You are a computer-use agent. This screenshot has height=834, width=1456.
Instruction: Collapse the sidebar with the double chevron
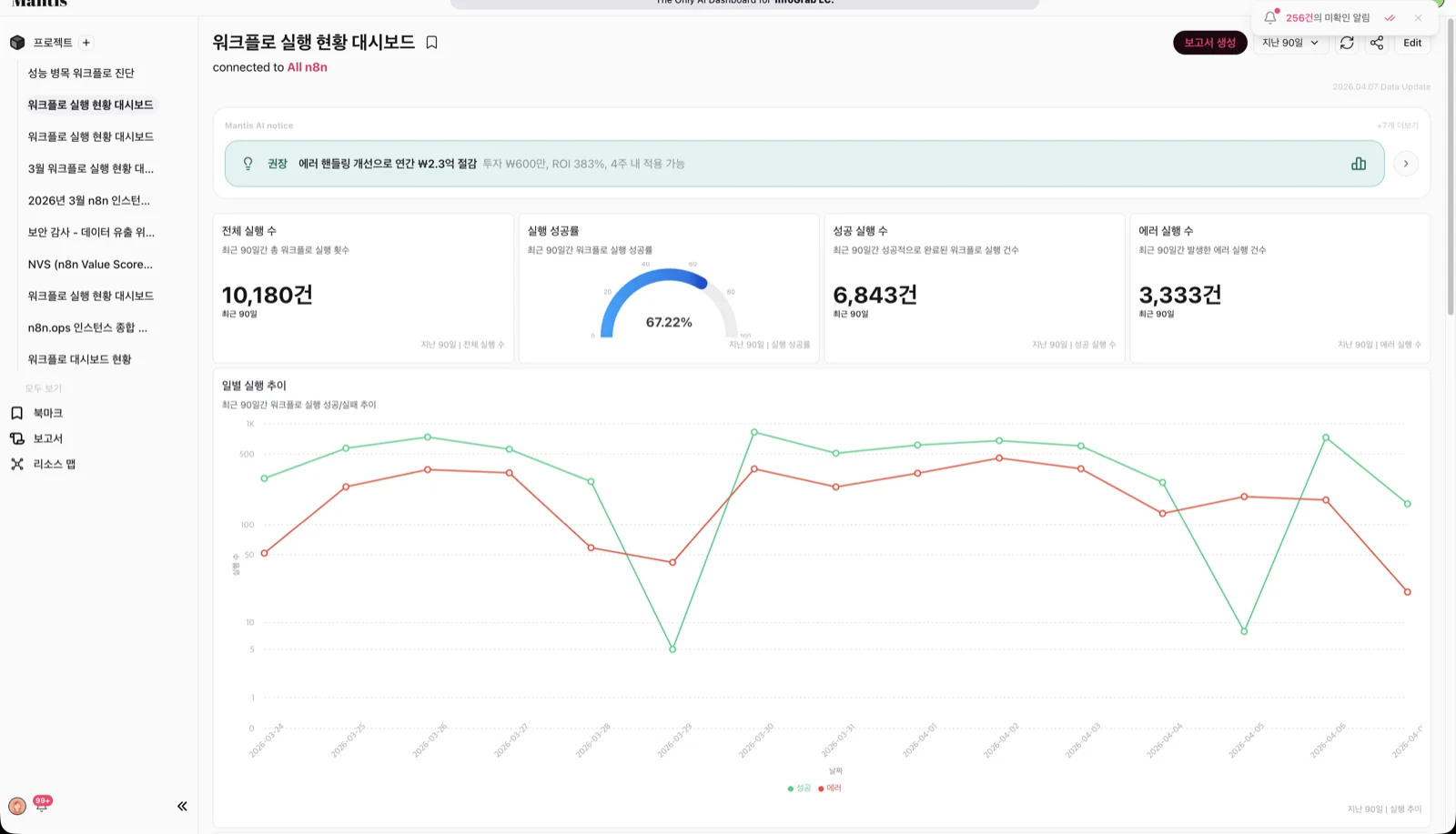coord(181,806)
